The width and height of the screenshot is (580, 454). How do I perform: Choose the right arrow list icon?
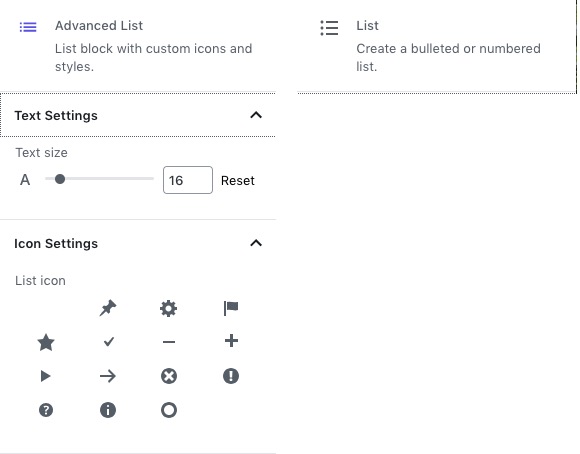tap(108, 376)
